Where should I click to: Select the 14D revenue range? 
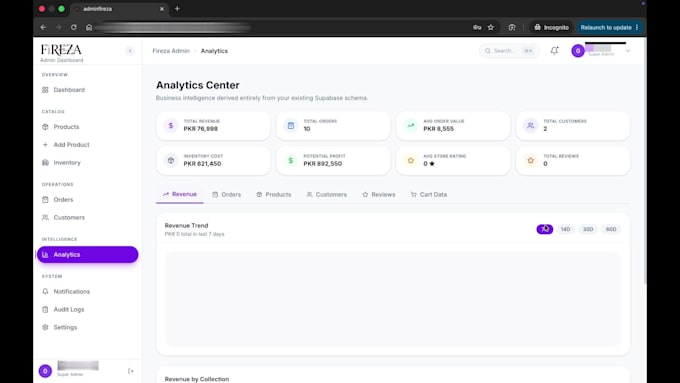tap(566, 229)
